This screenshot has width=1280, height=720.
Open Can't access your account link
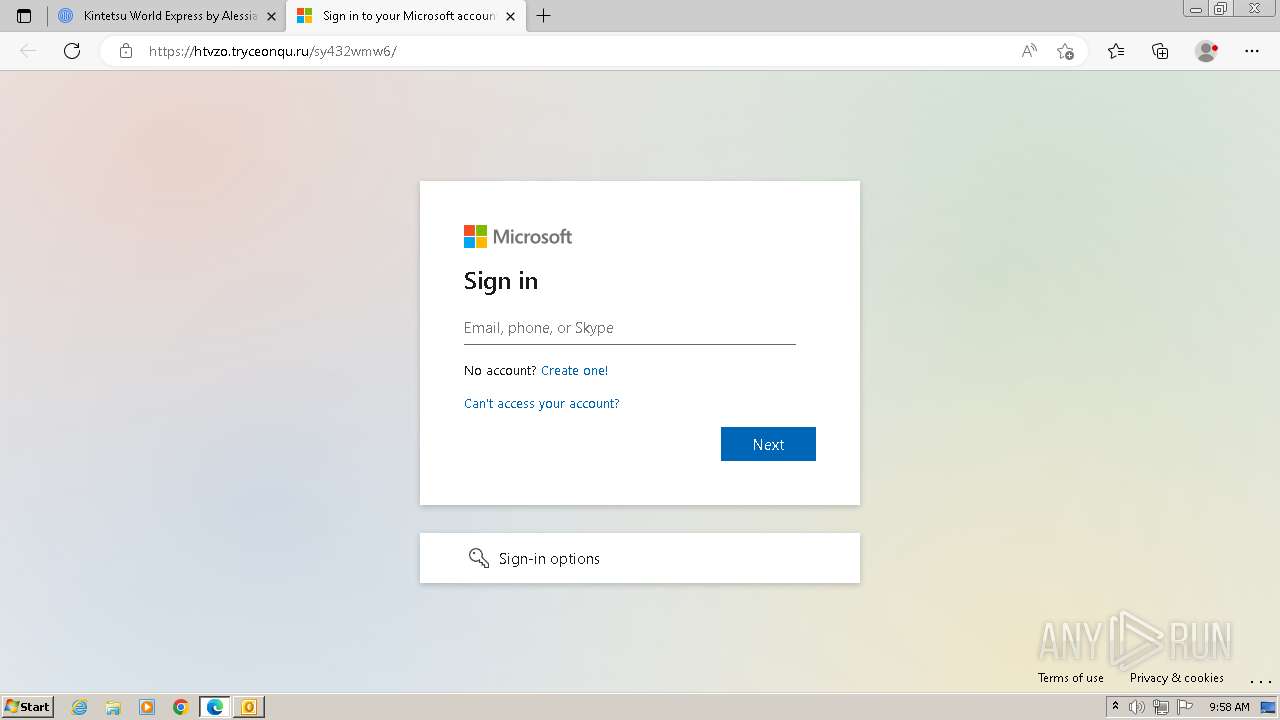[542, 404]
